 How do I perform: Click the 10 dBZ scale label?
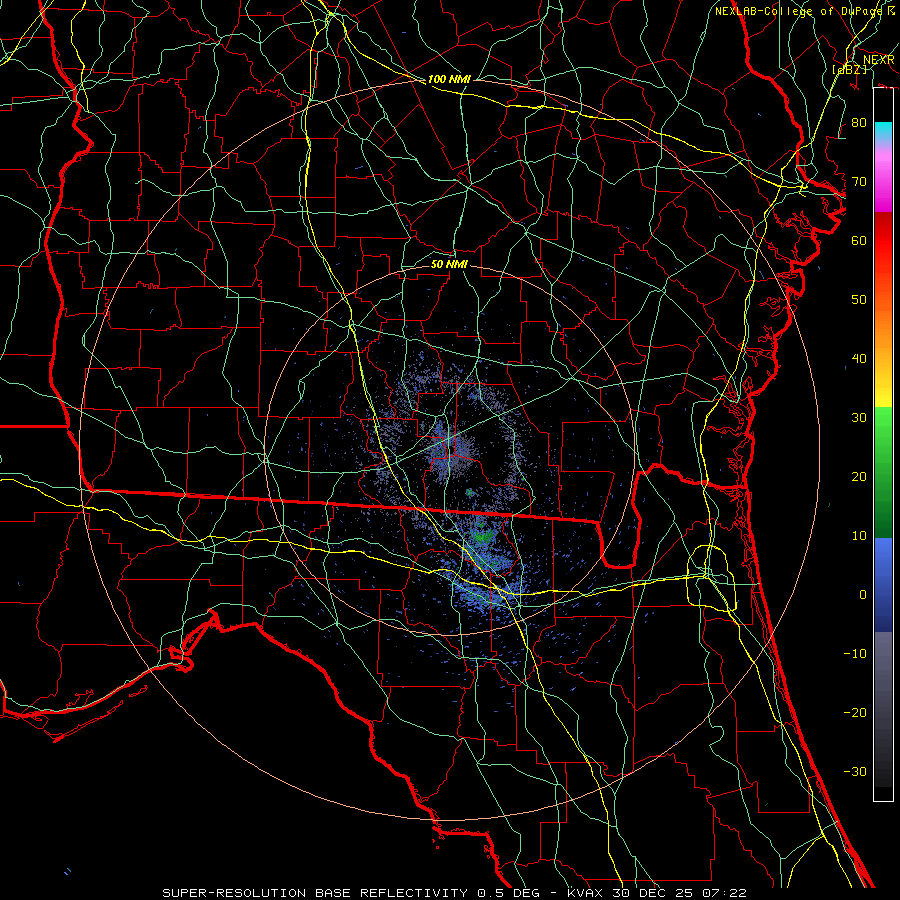tap(859, 536)
